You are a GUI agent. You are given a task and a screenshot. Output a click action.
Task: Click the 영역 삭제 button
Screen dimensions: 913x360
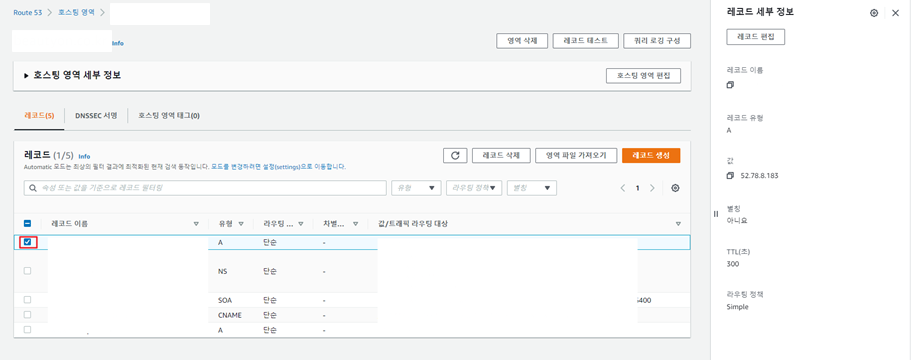tap(522, 41)
